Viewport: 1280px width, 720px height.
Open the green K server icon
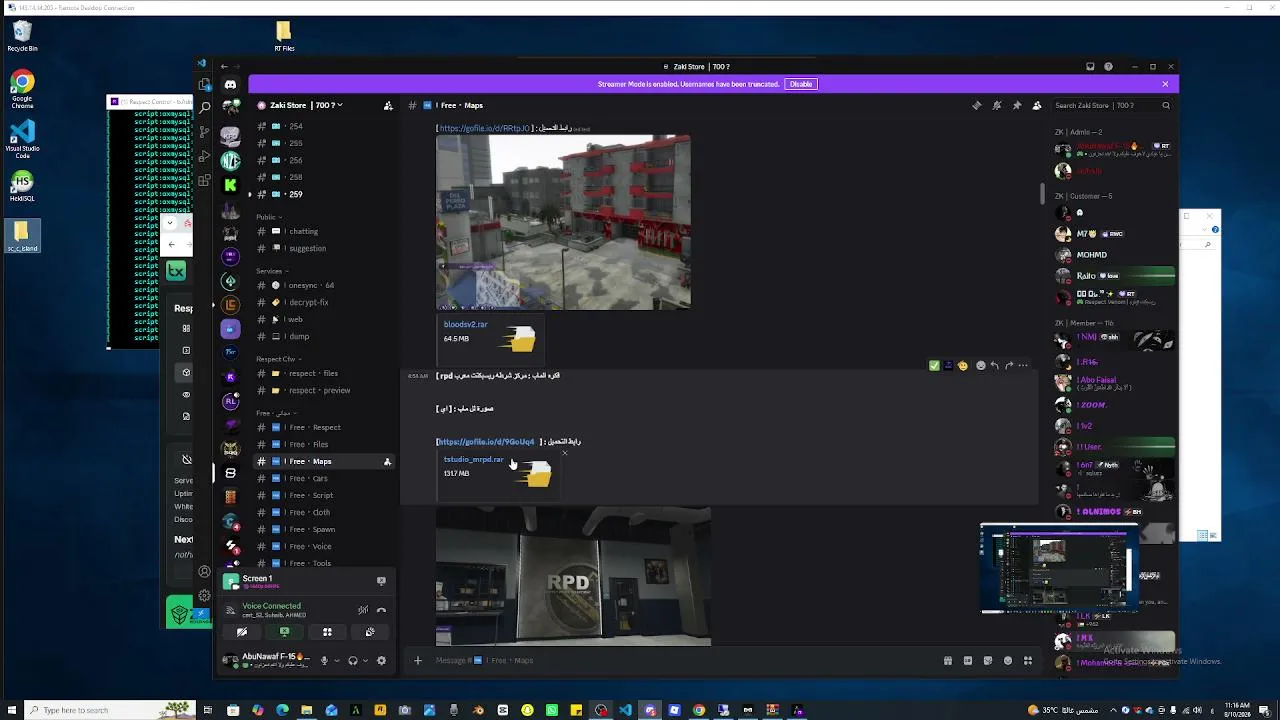click(x=230, y=184)
